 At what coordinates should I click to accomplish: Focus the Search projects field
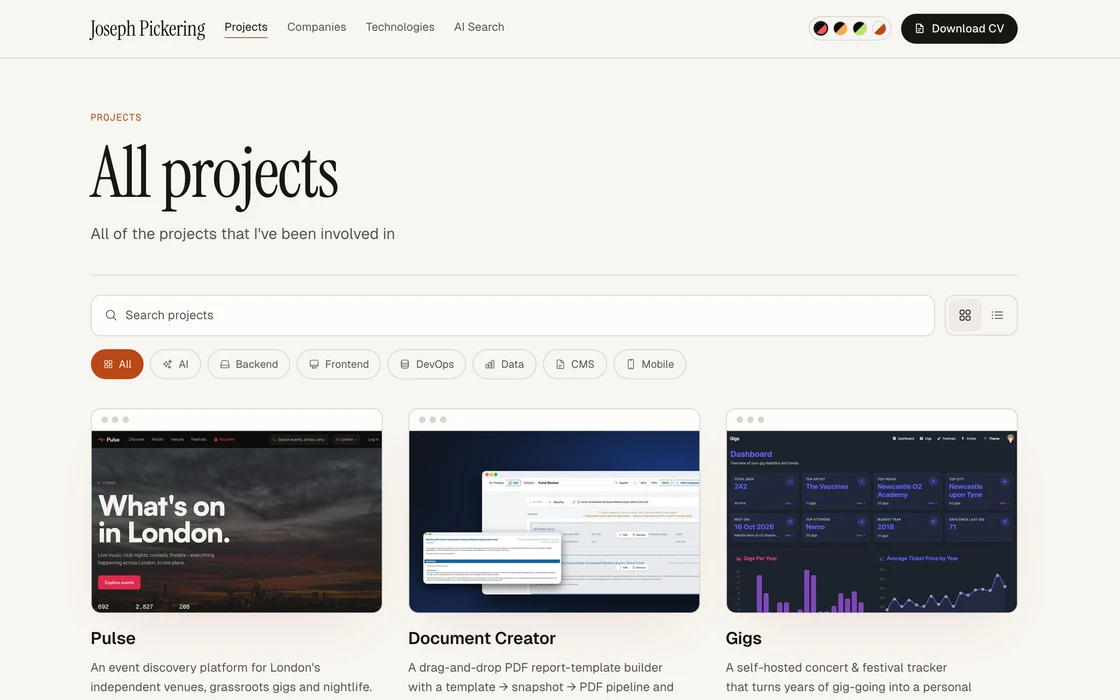tap(512, 315)
